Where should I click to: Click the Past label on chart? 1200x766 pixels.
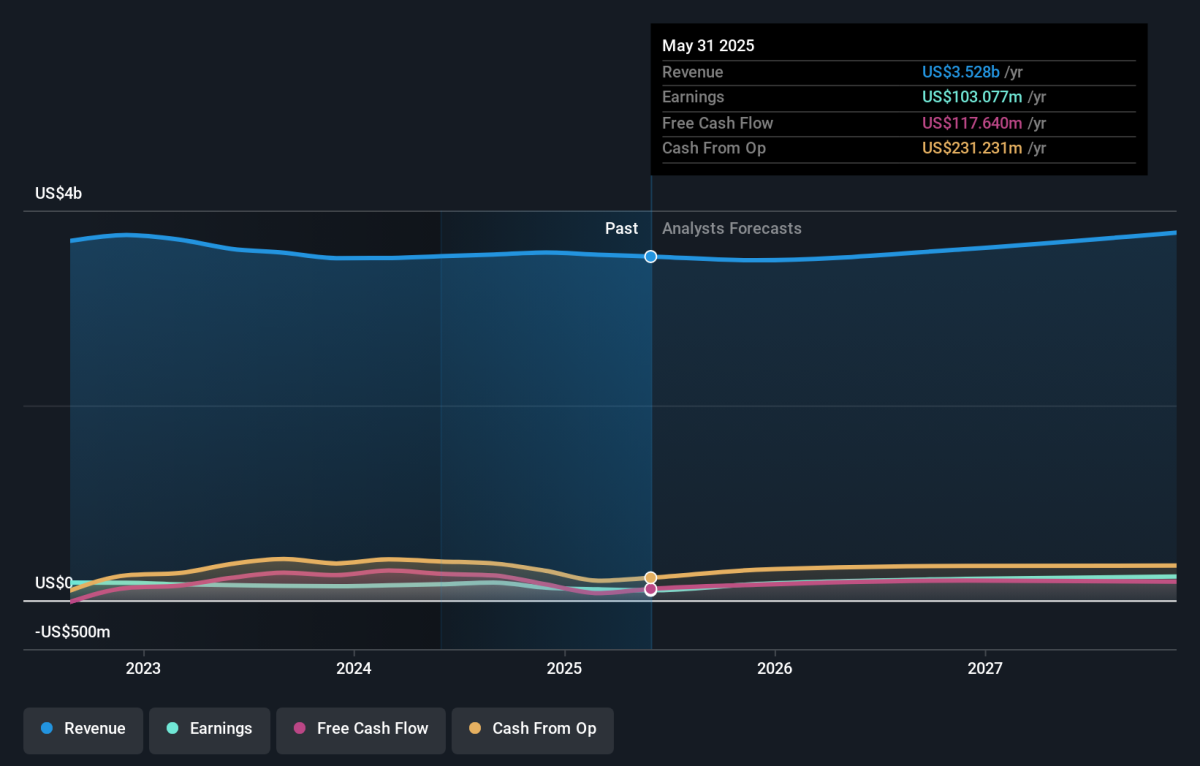621,229
